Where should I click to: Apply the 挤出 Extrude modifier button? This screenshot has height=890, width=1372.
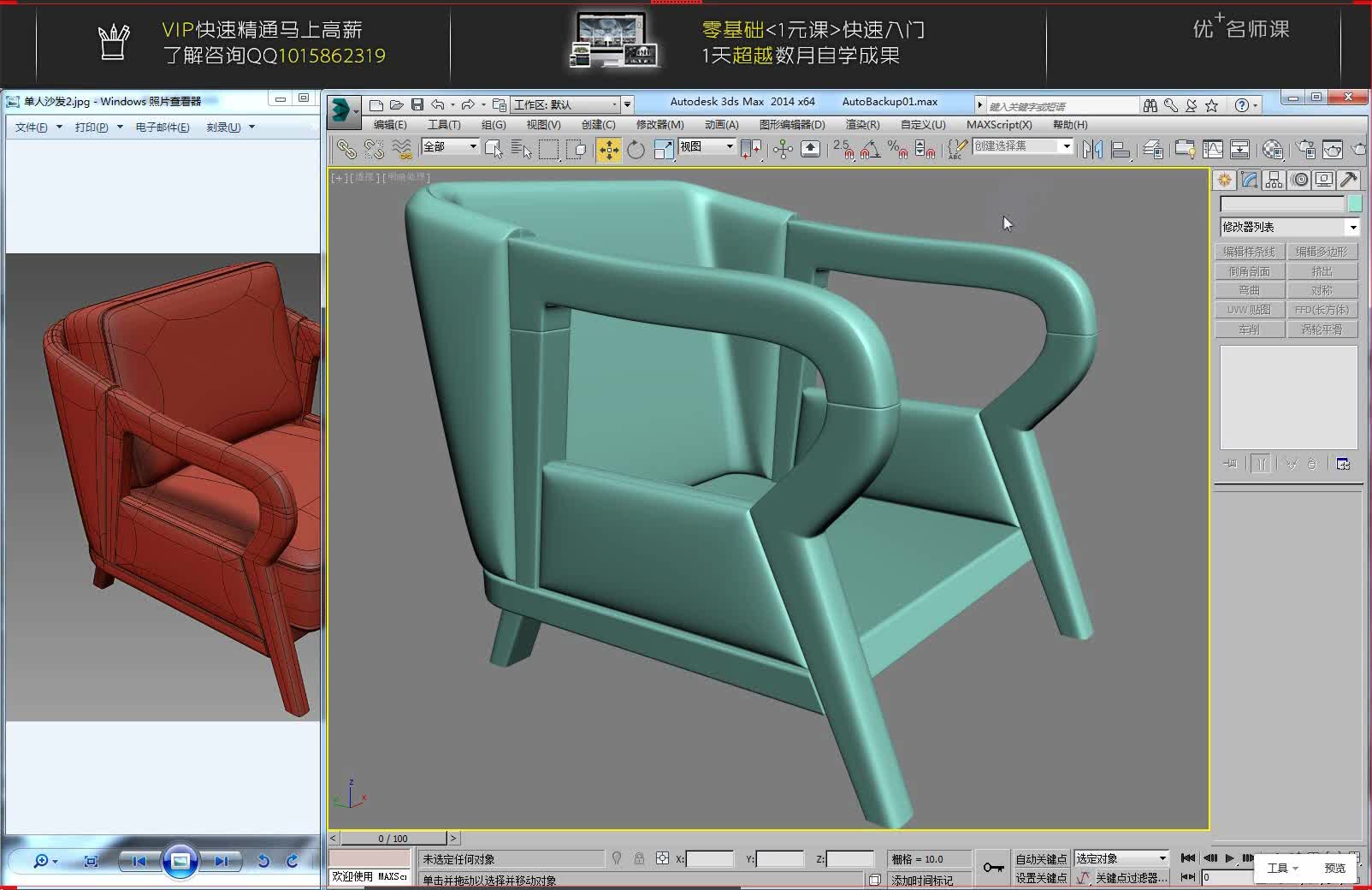pos(1322,270)
